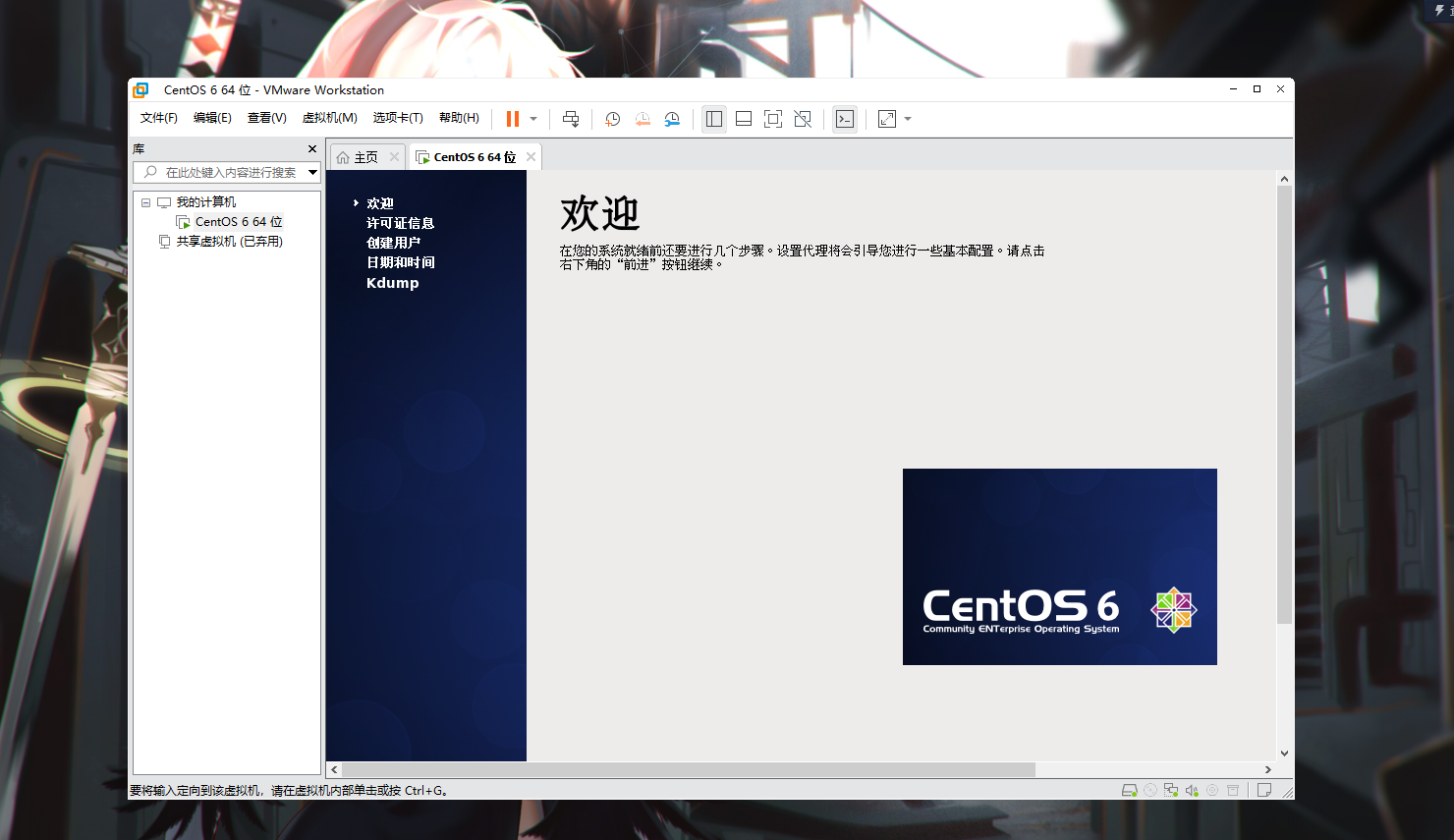This screenshot has height=840, width=1454.
Task: Minimize the VMware Workstation window
Action: pos(1233,88)
